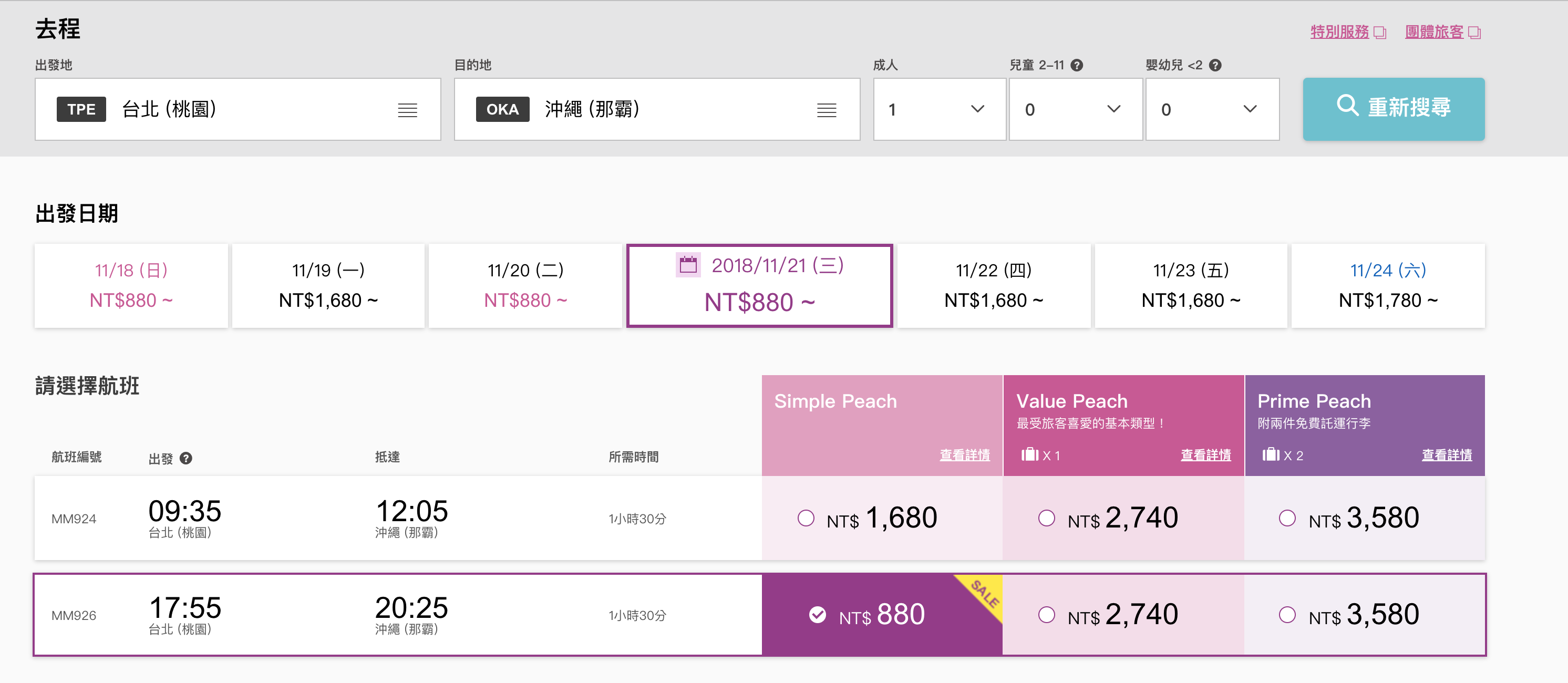Switch to date 11/19 (一)
Viewport: 1568px width, 683px height.
328,285
